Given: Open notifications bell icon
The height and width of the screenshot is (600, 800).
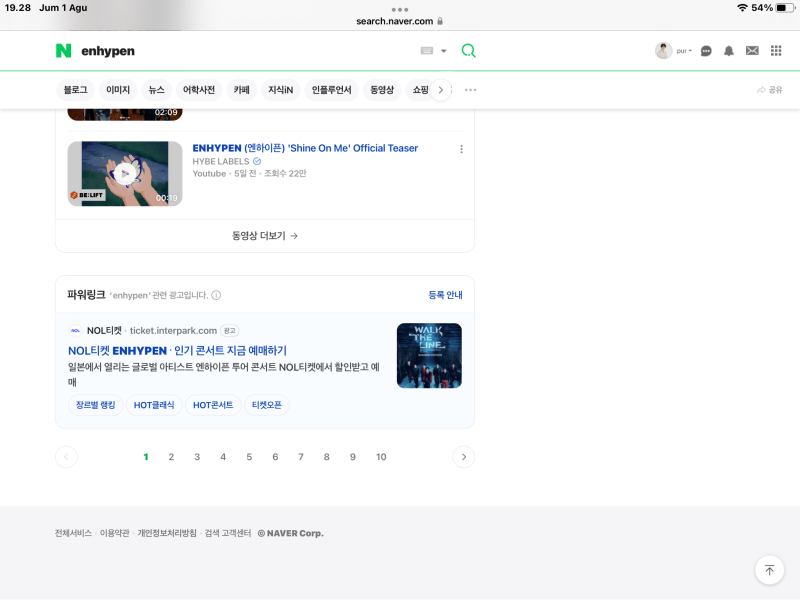Looking at the screenshot, I should [x=729, y=51].
